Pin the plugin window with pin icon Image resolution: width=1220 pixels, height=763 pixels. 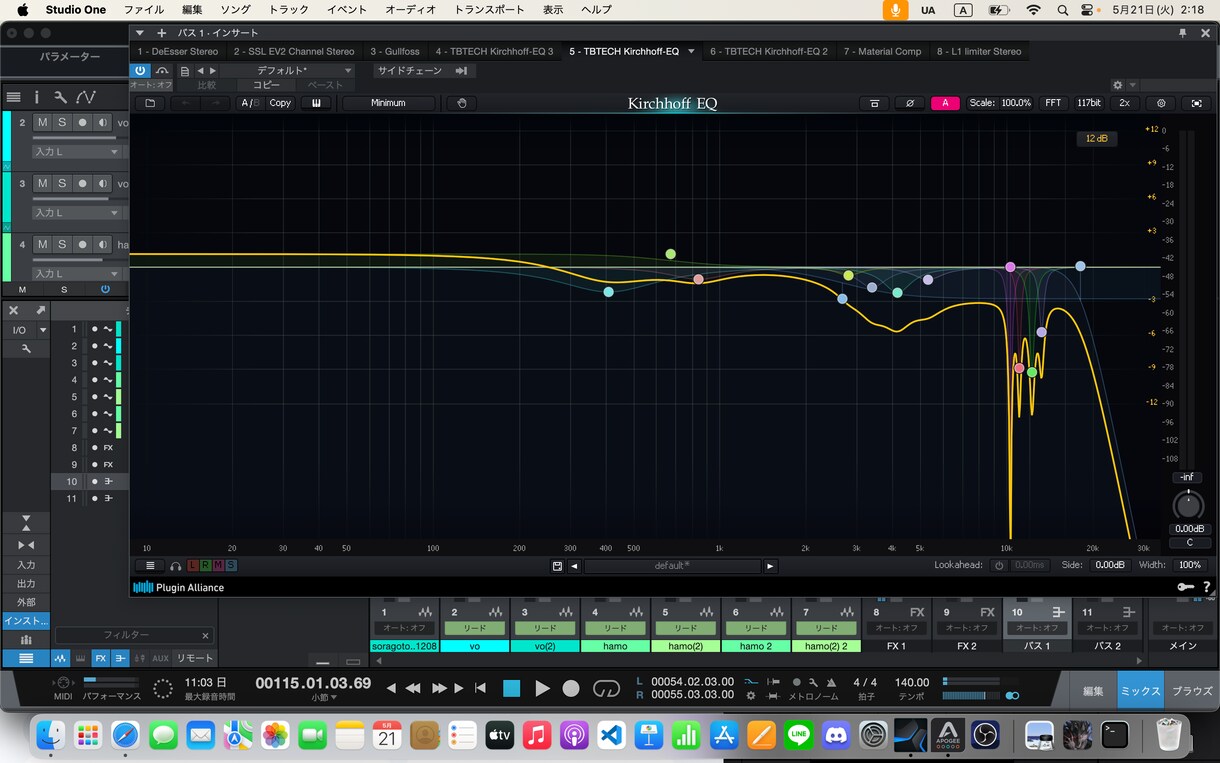pyautogui.click(x=1180, y=33)
